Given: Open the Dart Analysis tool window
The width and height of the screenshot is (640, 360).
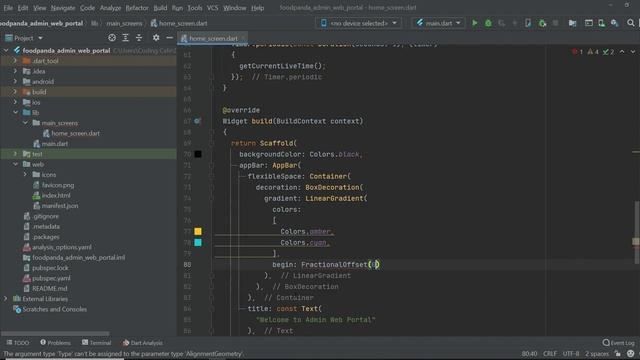Looking at the screenshot, I should 142,343.
